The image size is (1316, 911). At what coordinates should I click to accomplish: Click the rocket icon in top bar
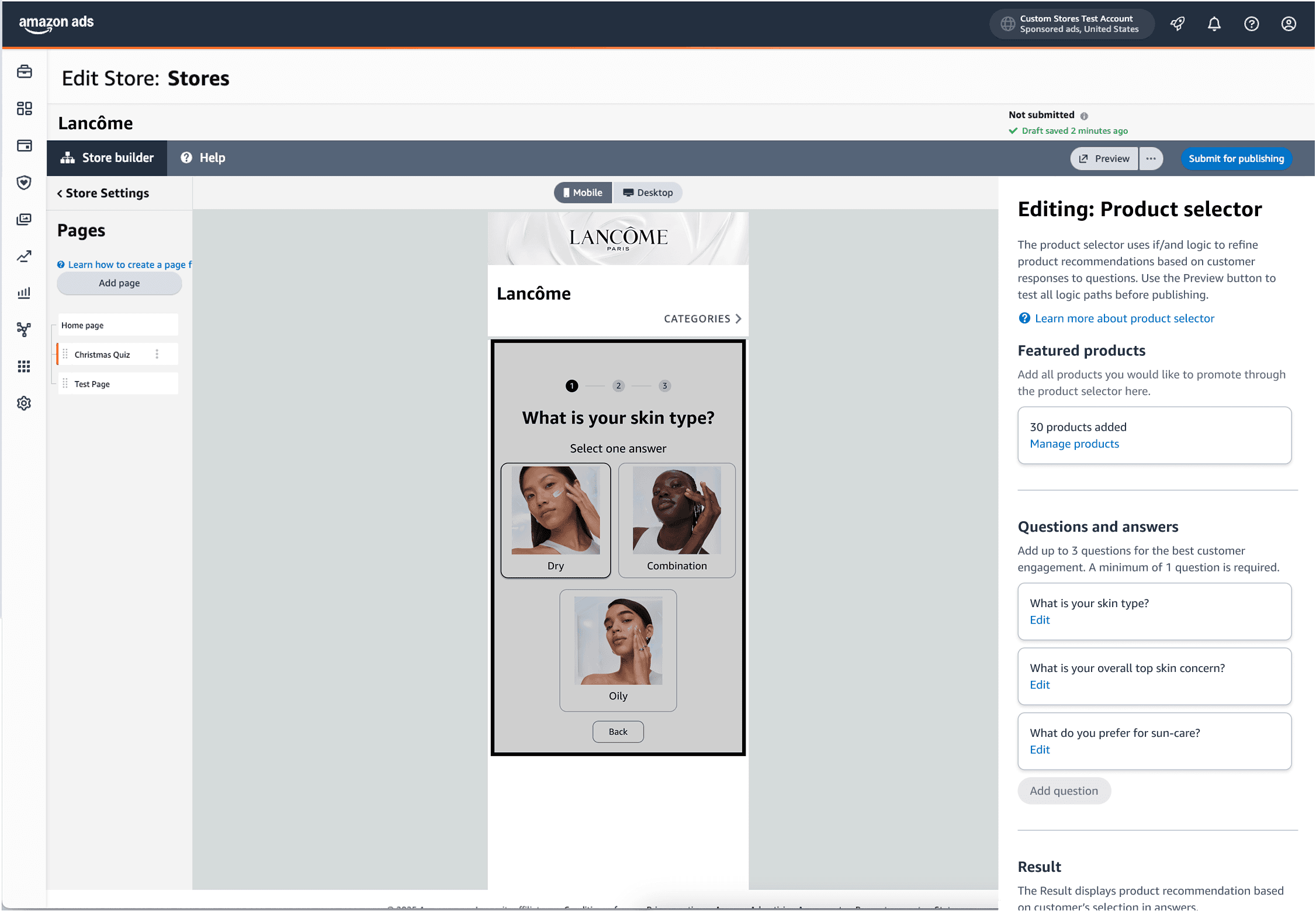click(x=1178, y=24)
